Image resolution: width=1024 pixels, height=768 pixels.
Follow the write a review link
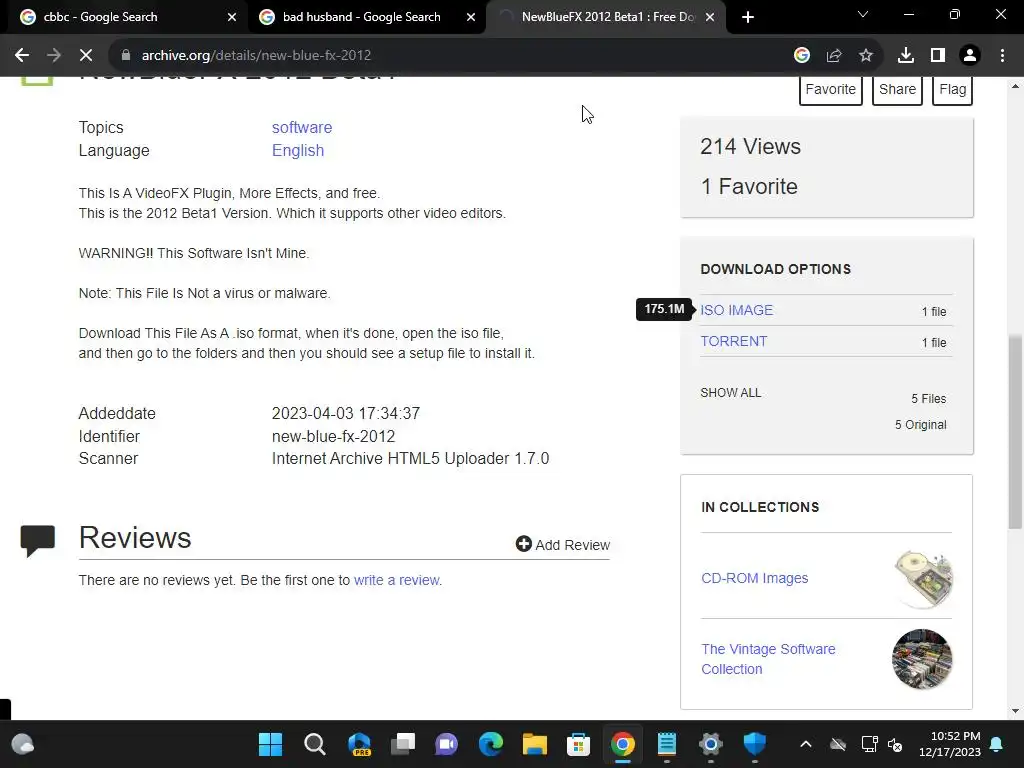[396, 580]
